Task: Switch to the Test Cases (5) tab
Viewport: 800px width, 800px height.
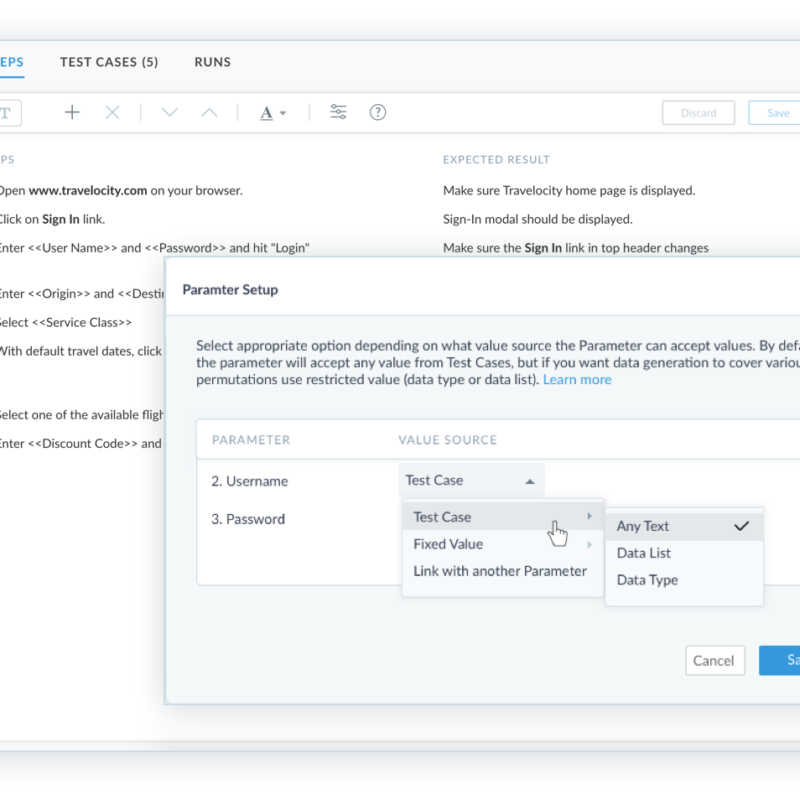Action: (109, 62)
